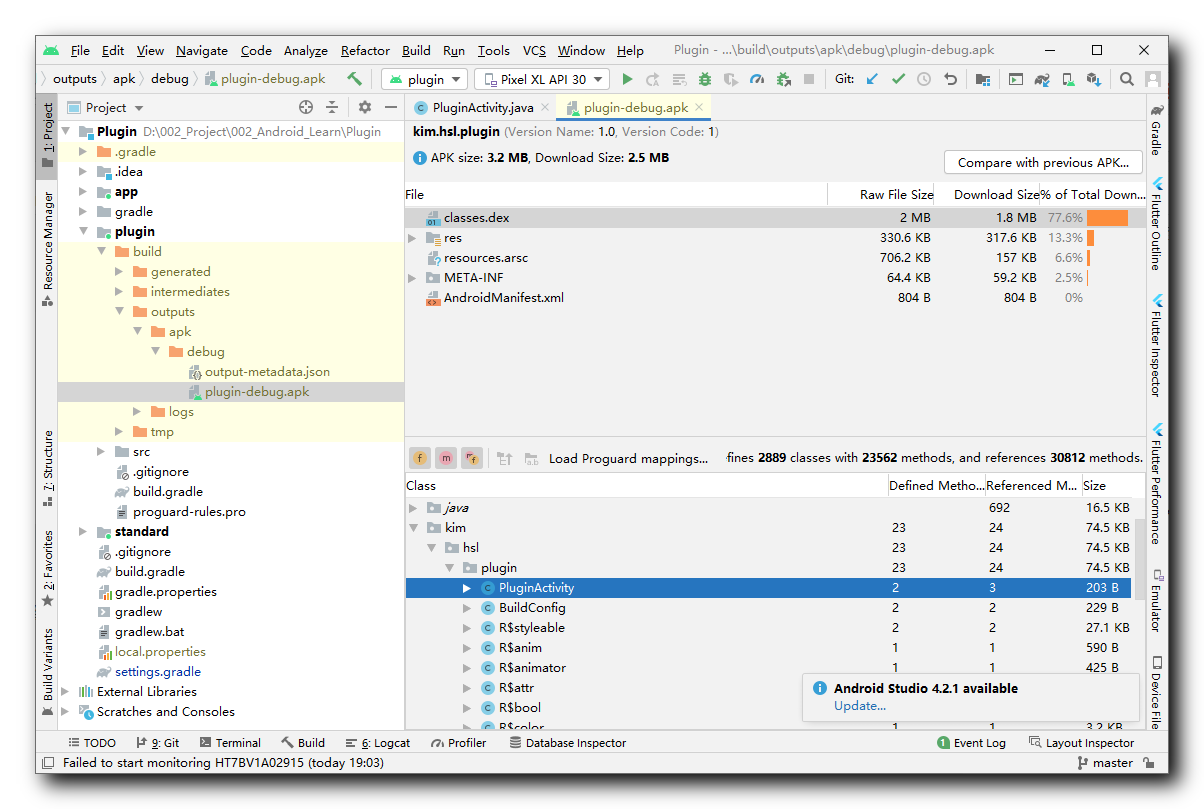Viewport: 1204px width, 809px height.
Task: Open the Gradle side panel
Action: [1157, 129]
